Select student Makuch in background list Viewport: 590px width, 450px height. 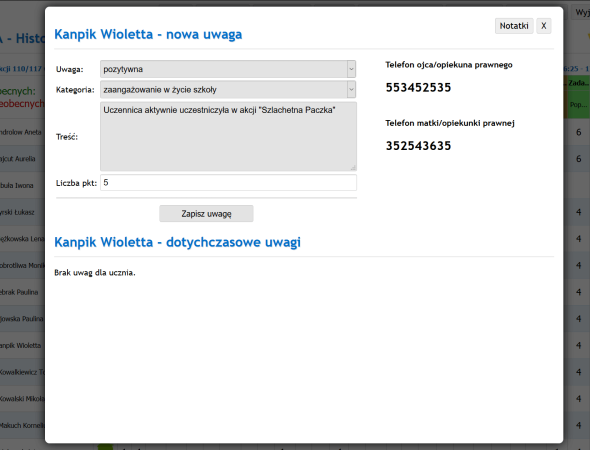[22, 426]
